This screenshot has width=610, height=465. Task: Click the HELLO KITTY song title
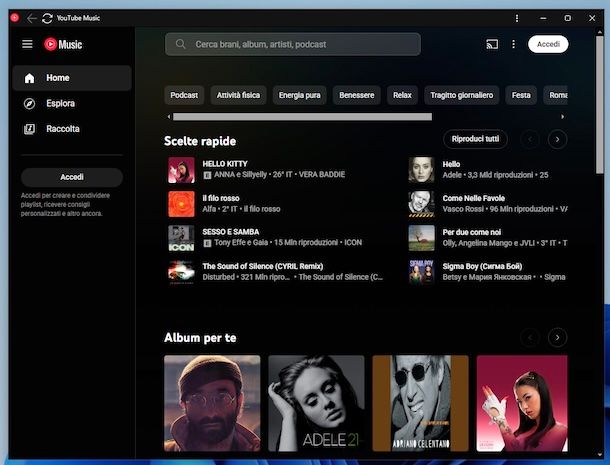(x=225, y=164)
